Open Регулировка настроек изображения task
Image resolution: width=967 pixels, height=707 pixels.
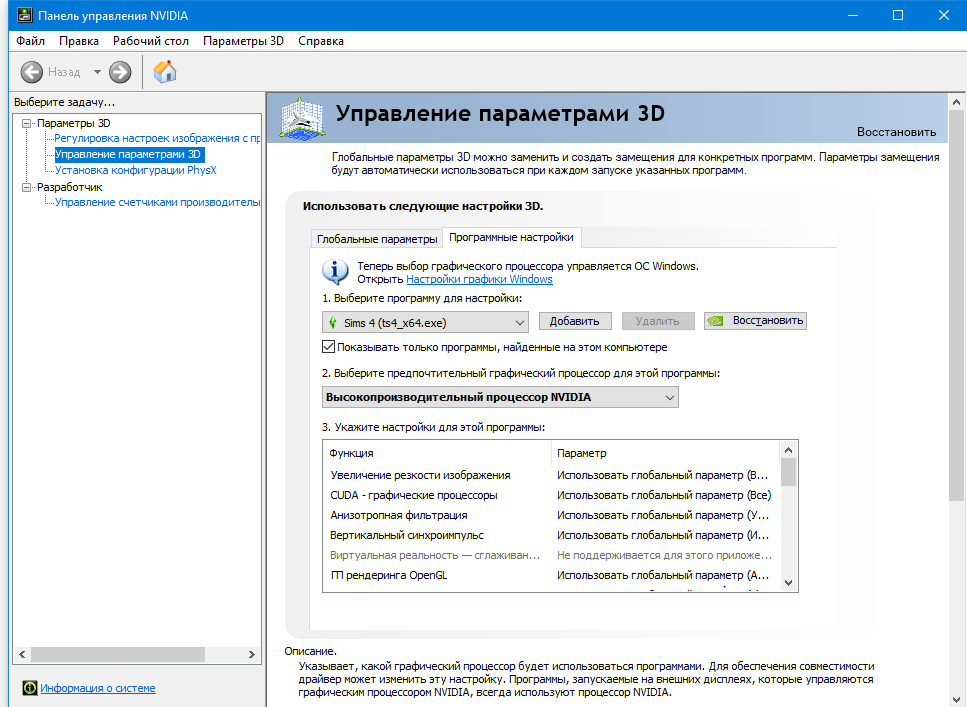click(157, 138)
